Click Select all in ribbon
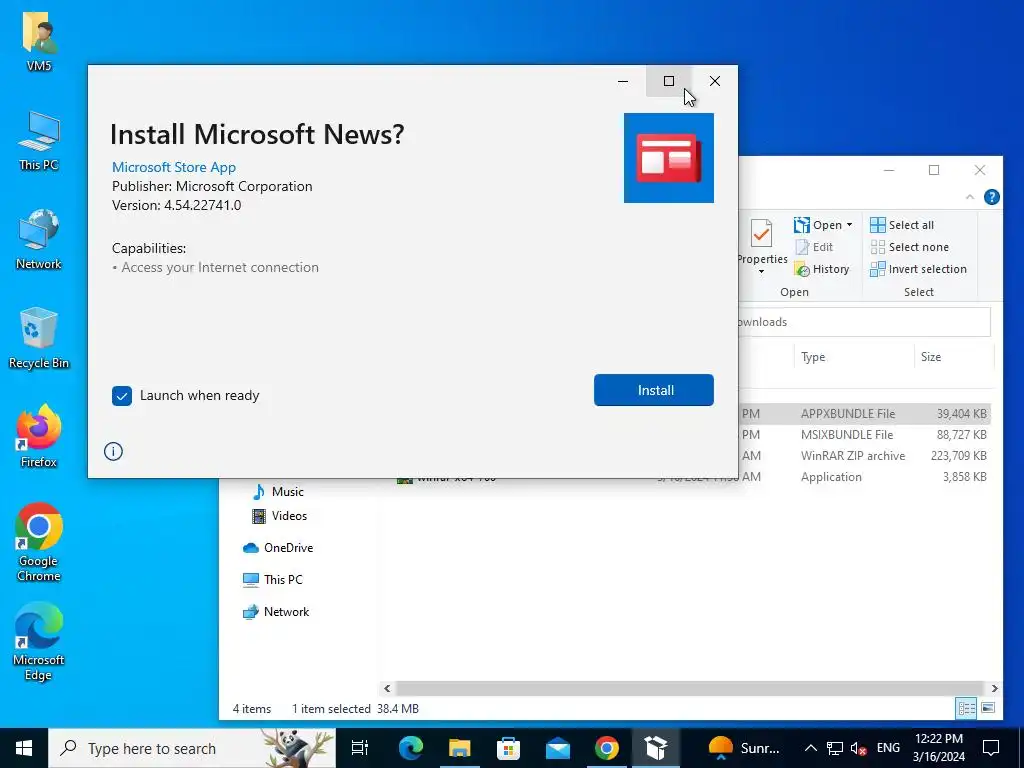This screenshot has width=1024, height=768. tap(902, 225)
